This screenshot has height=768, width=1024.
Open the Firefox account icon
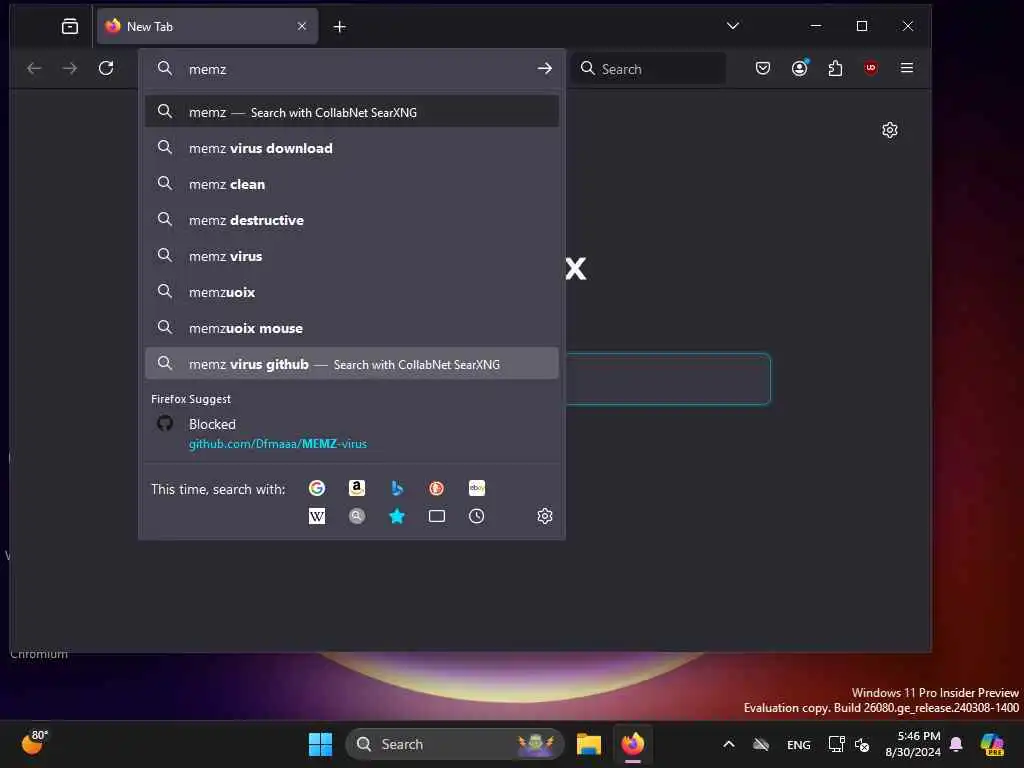799,68
